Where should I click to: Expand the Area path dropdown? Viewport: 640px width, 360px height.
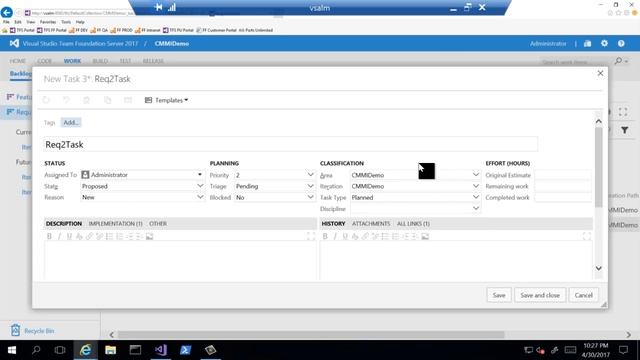click(476, 175)
